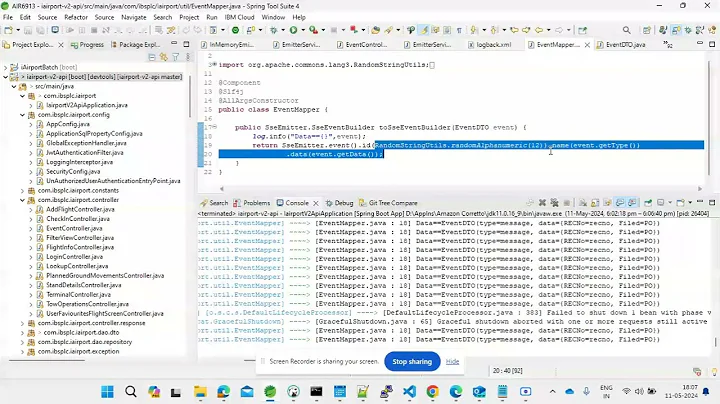Close the EventMapper.java tab

pyautogui.click(x=587, y=45)
